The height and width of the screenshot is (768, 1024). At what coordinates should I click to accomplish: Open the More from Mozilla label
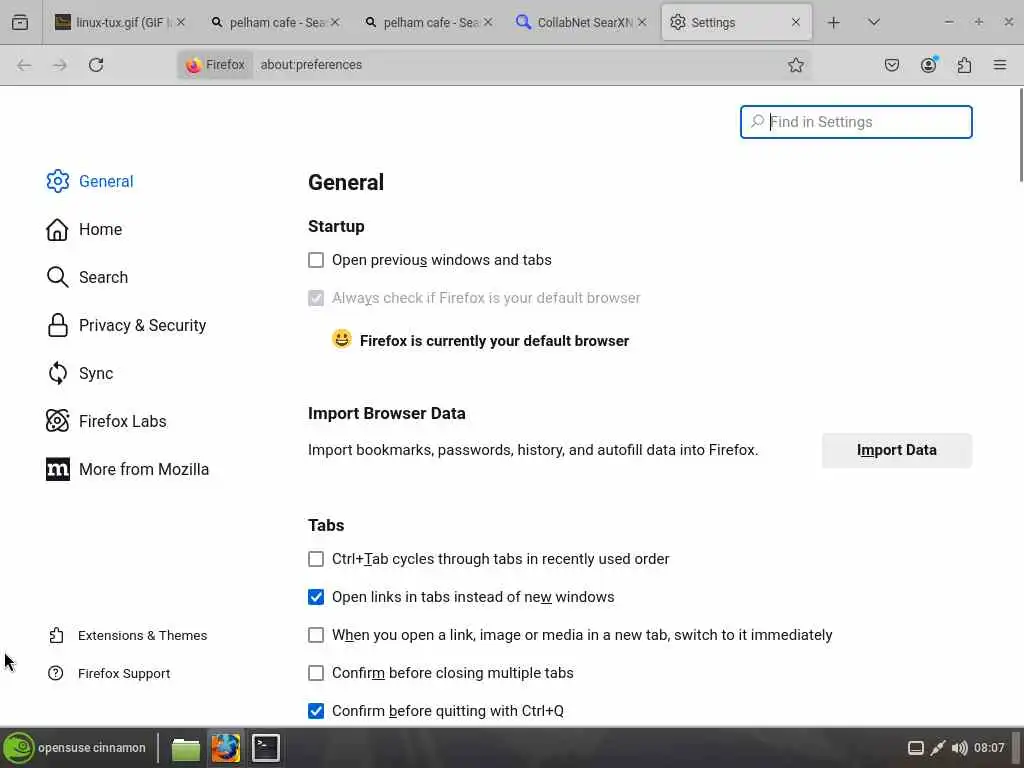[144, 469]
